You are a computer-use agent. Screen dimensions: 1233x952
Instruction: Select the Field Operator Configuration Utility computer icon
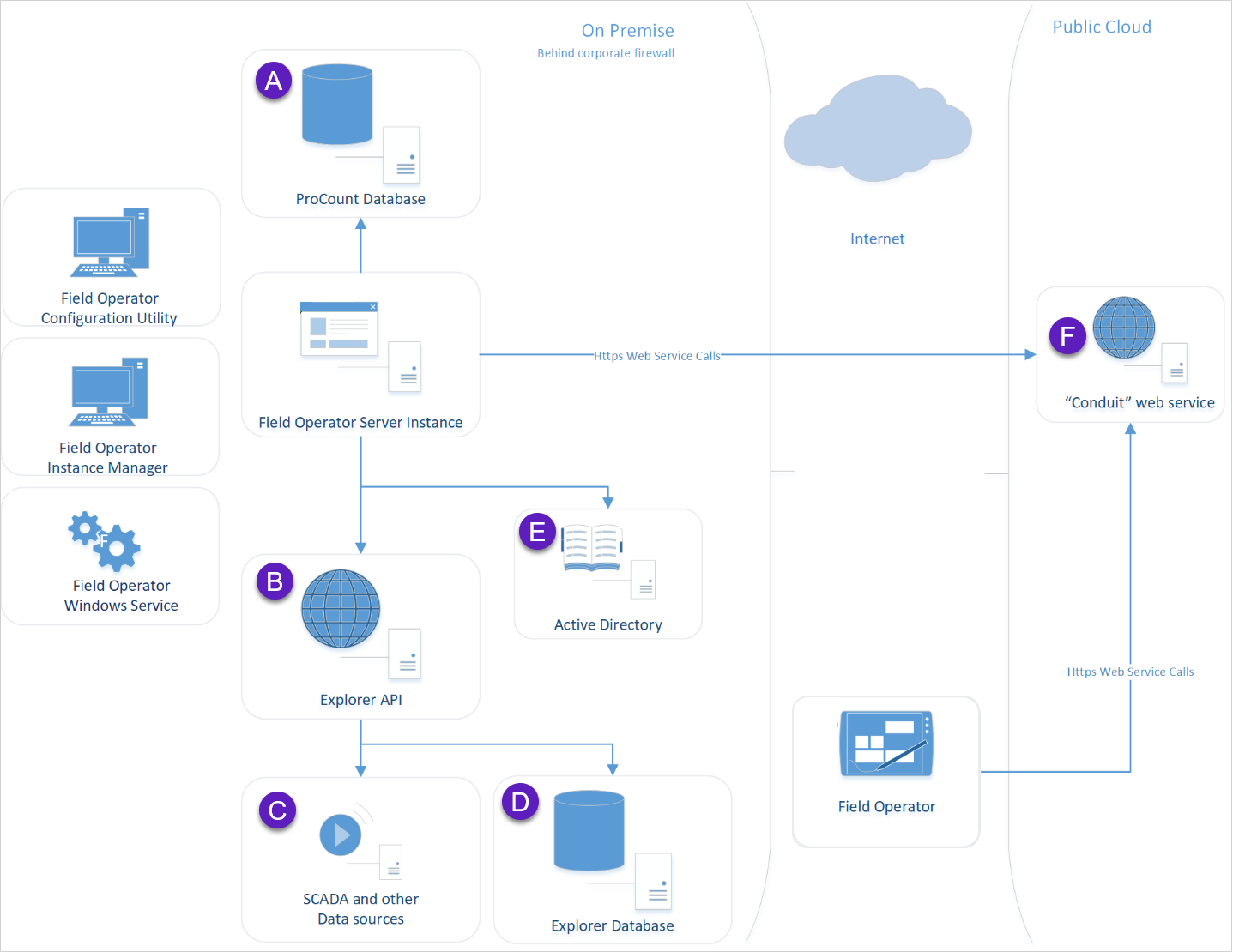[110, 243]
